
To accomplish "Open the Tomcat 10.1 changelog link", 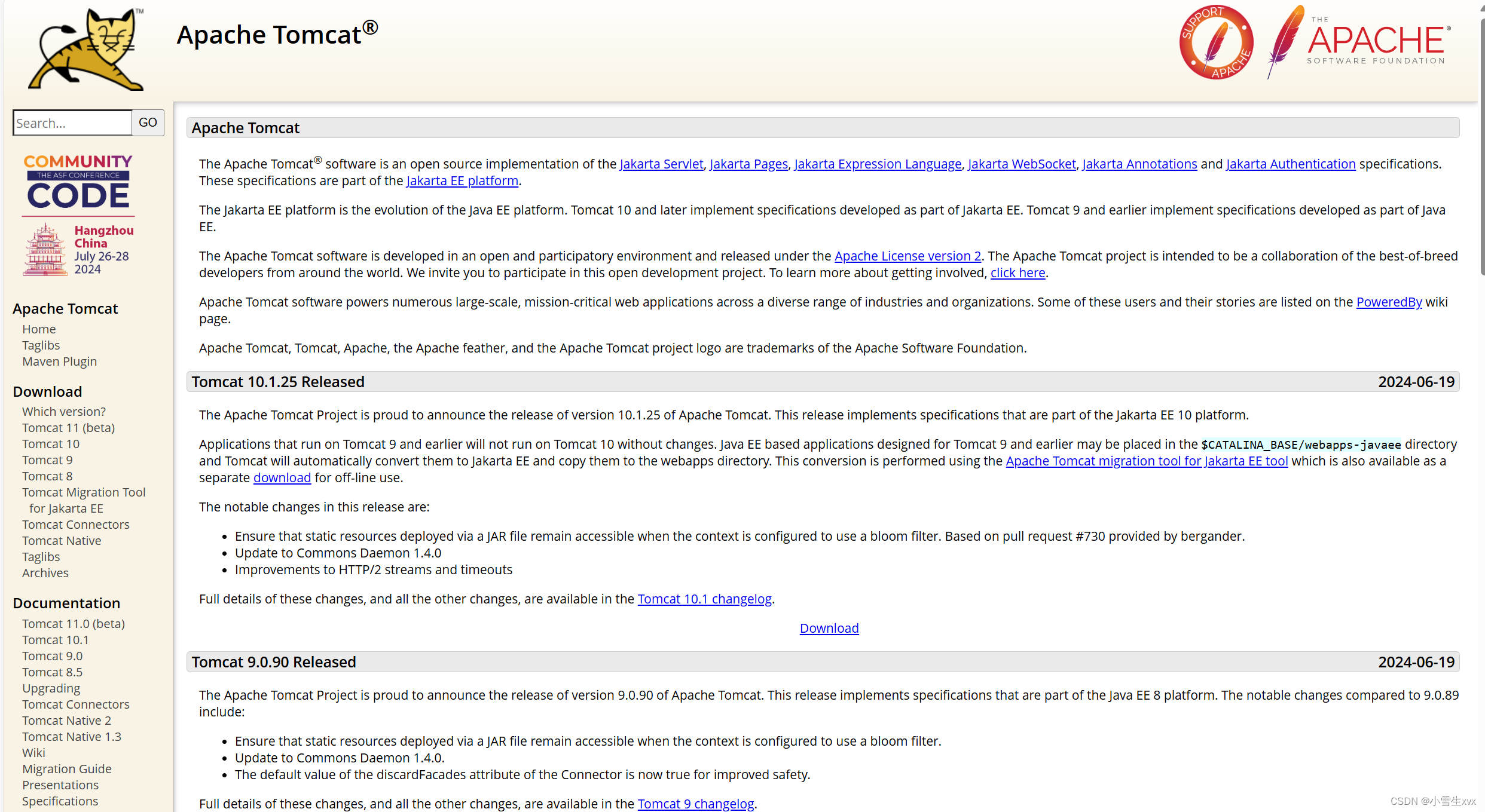I will (704, 599).
